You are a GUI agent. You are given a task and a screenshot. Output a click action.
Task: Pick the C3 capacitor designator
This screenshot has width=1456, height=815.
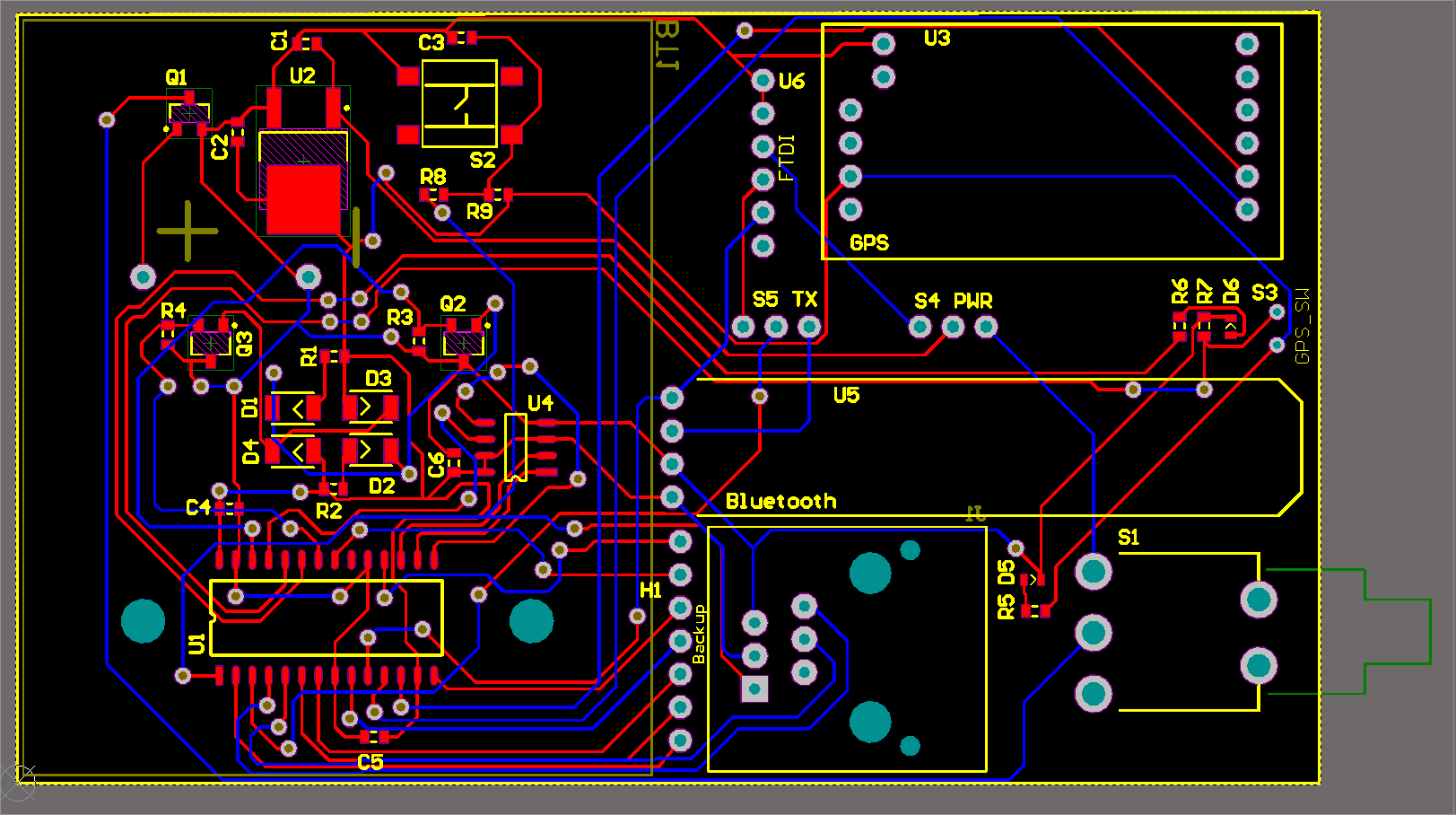click(432, 43)
